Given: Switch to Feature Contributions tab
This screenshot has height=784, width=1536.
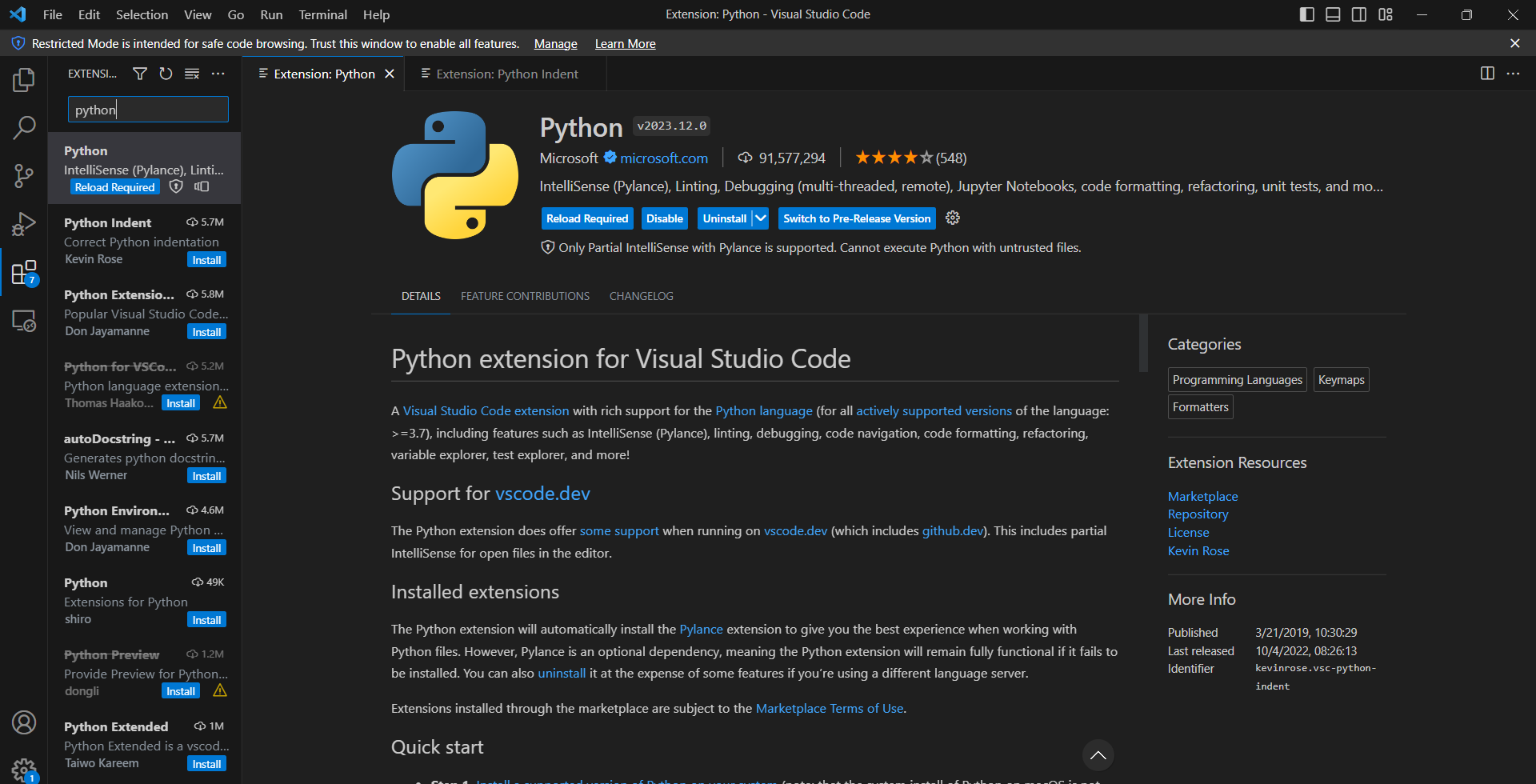Looking at the screenshot, I should (x=525, y=296).
